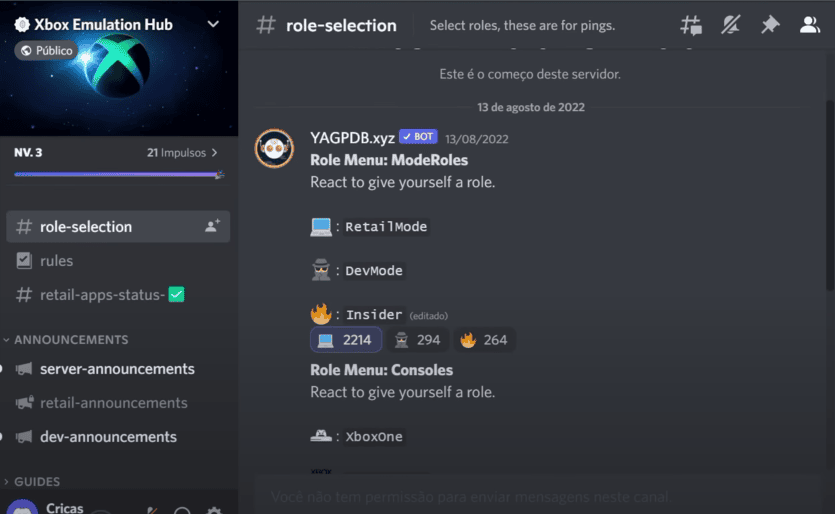Screen dimensions: 835x514
Task: Open pinned messages with the pin icon
Action: (x=770, y=26)
